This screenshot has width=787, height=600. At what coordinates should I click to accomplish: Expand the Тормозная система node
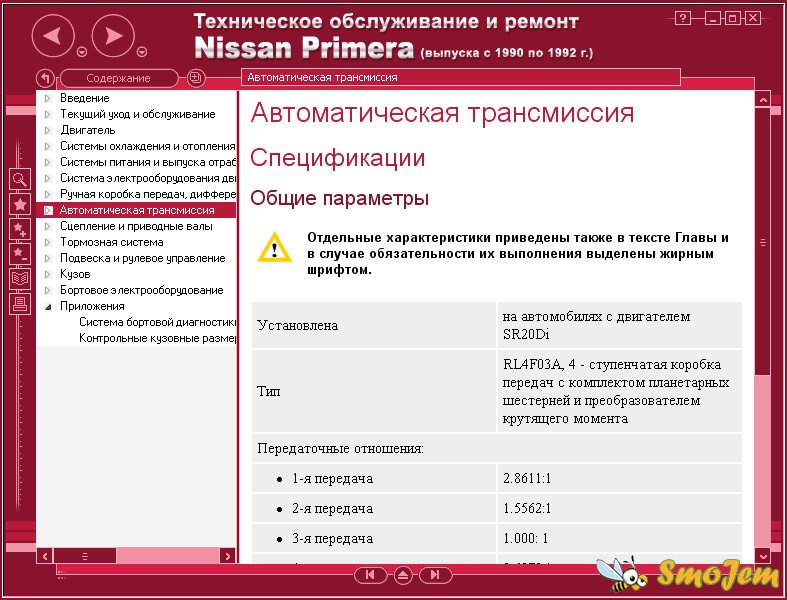coord(48,243)
